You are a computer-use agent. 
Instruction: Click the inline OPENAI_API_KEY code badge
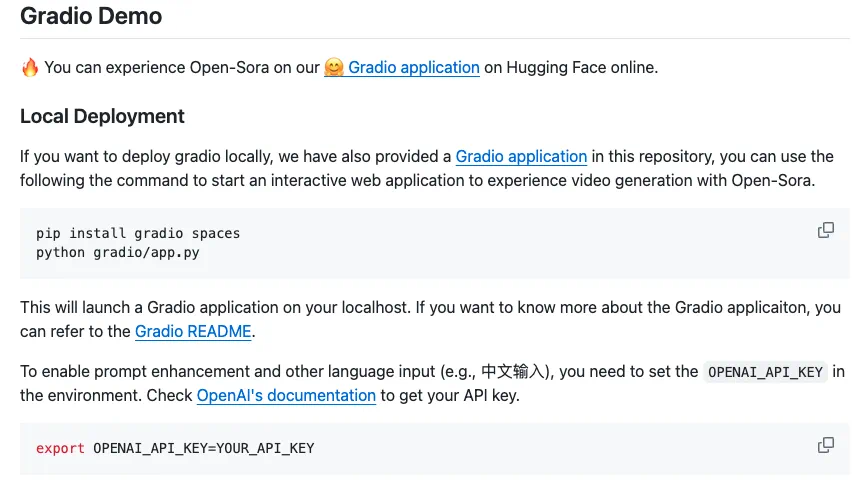[x=765, y=372]
